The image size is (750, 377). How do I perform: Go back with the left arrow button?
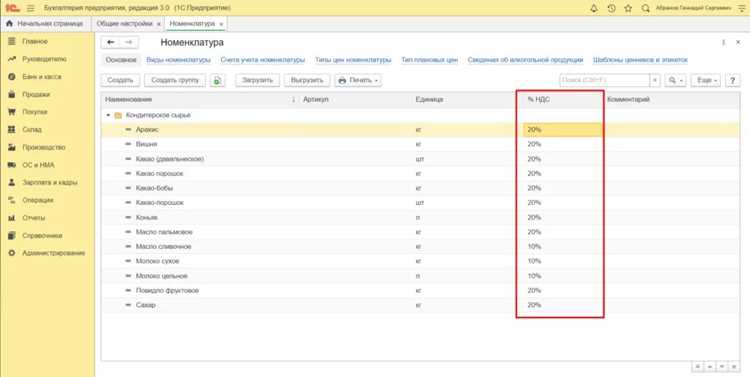click(x=110, y=43)
